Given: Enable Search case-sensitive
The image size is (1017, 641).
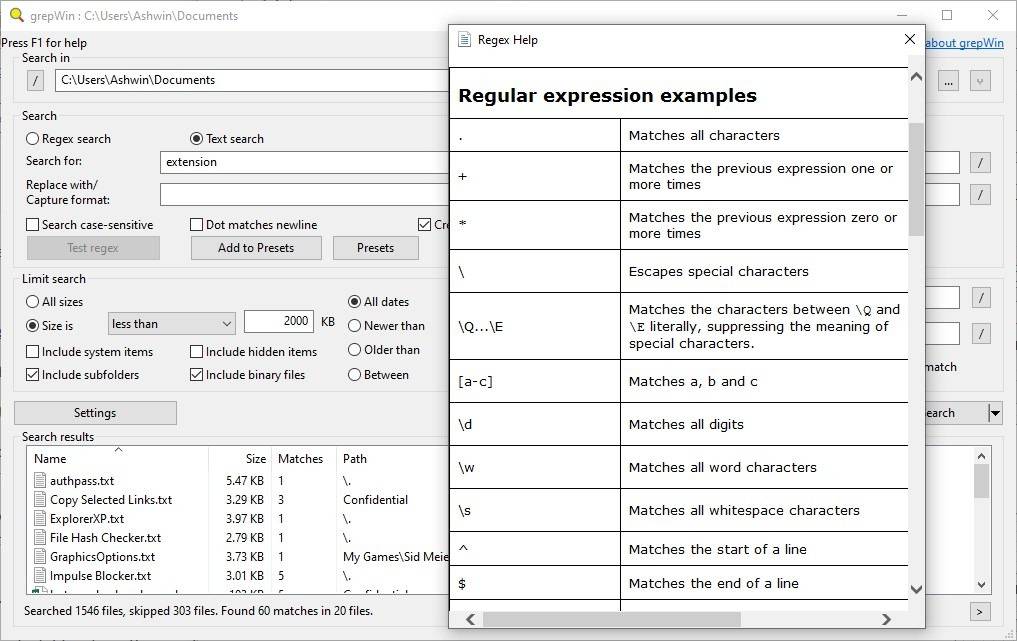Looking at the screenshot, I should pyautogui.click(x=90, y=224).
